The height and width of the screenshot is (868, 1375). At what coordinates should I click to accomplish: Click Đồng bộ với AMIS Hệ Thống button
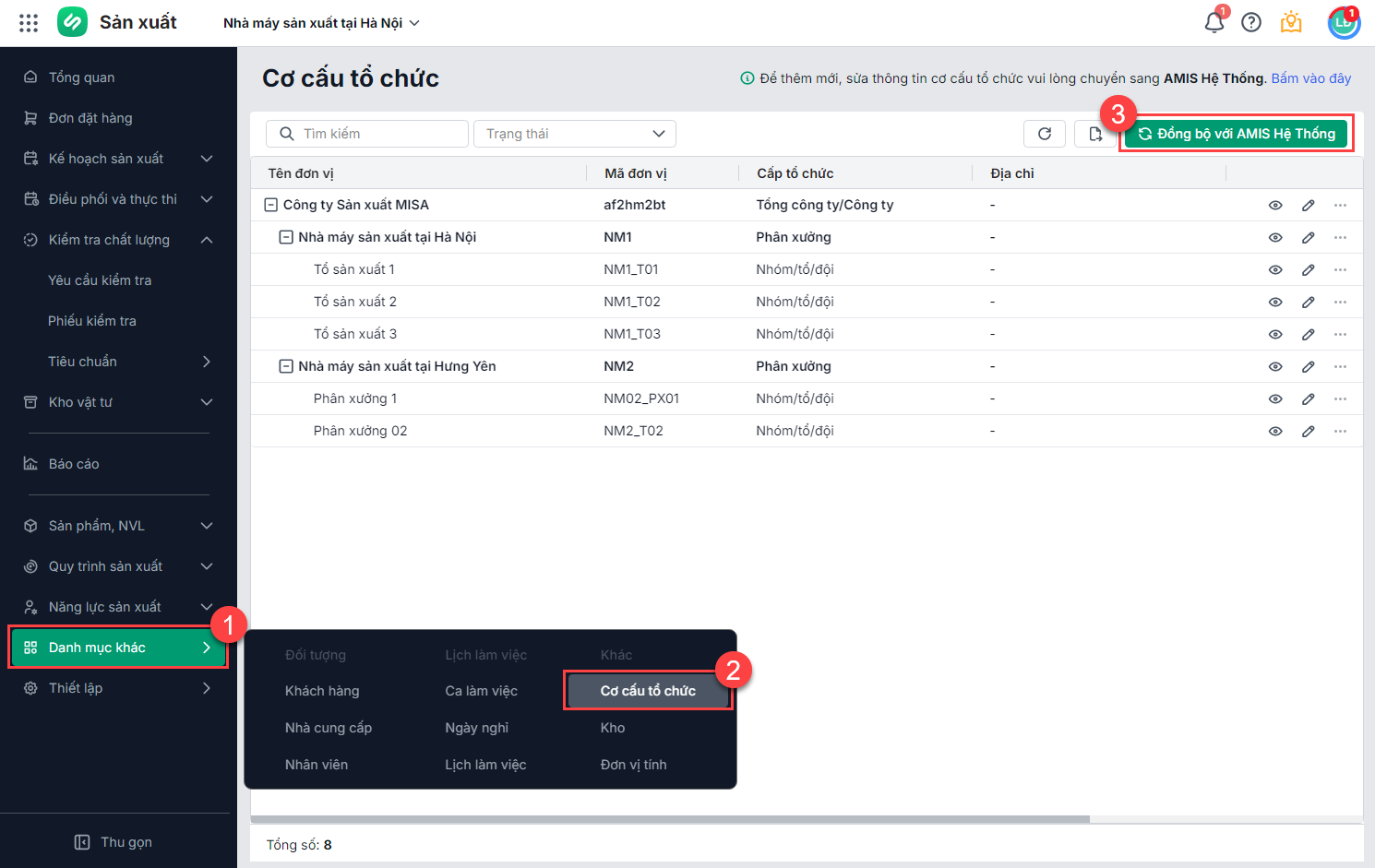click(x=1237, y=134)
